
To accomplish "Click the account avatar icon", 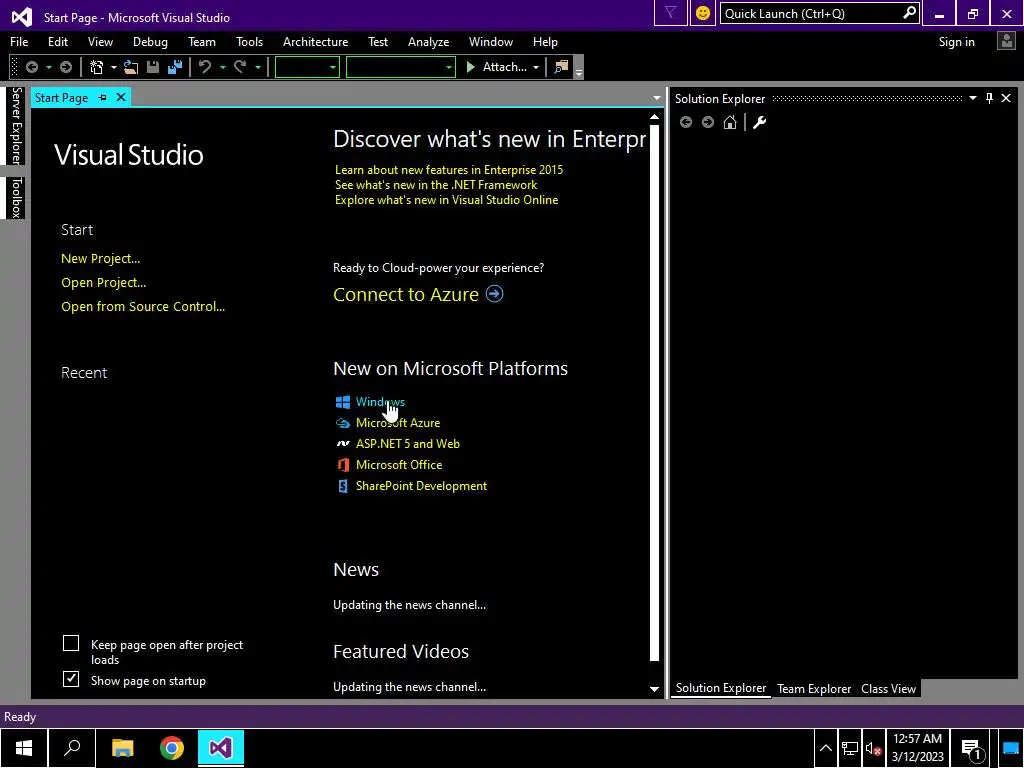I will pyautogui.click(x=1006, y=41).
